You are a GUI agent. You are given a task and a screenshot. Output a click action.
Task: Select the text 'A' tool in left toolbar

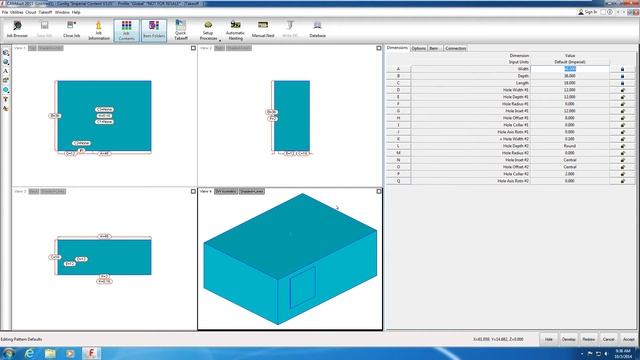coord(6,71)
